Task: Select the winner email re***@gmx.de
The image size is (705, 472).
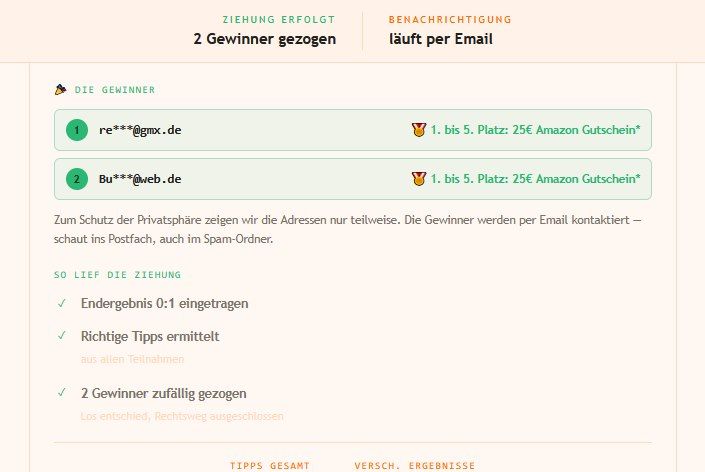Action: click(x=140, y=130)
